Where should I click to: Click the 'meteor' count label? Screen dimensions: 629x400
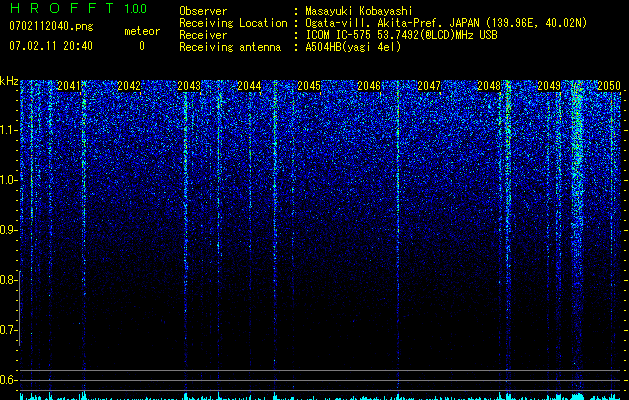pos(142,31)
